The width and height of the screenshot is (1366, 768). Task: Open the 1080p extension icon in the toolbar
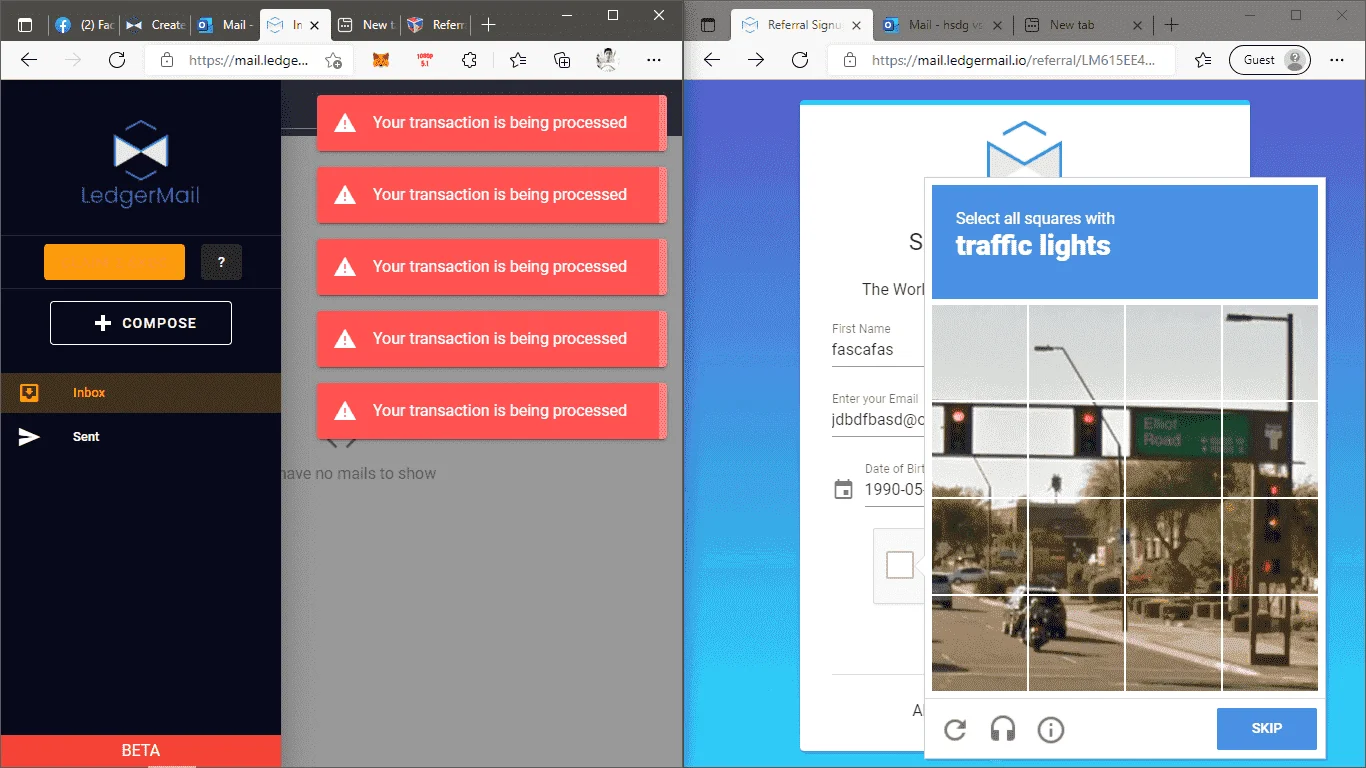pos(425,60)
